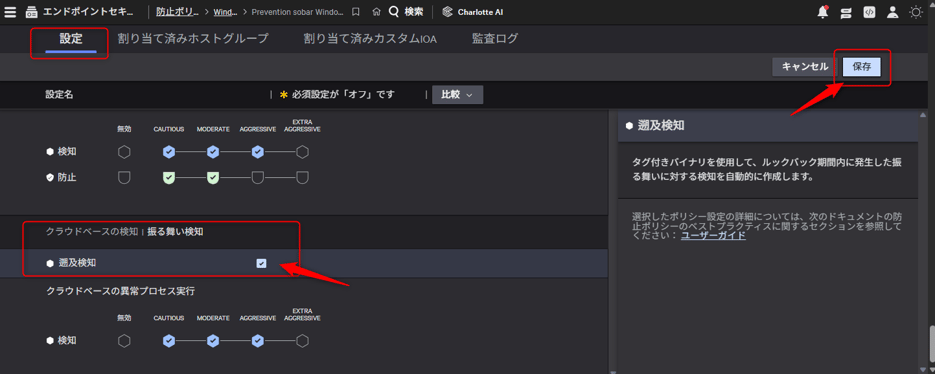Go to 防止ポリ... breadcrumb link
The width and height of the screenshot is (935, 374).
[178, 12]
